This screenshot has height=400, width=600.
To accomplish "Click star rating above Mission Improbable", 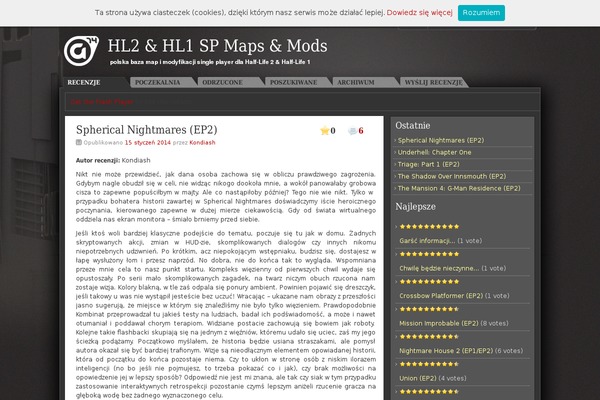I will click(429, 309).
